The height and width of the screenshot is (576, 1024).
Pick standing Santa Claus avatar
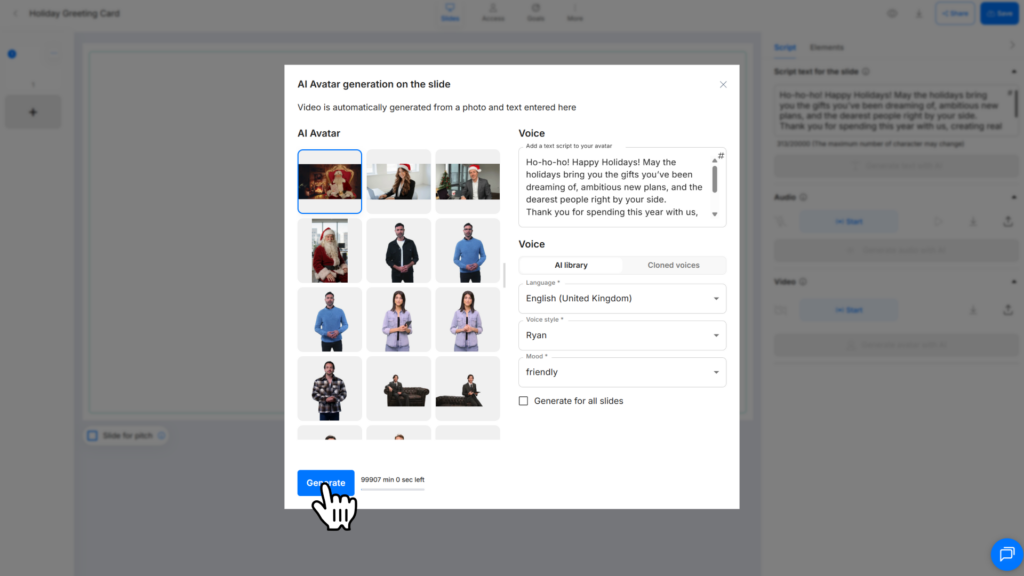[329, 250]
